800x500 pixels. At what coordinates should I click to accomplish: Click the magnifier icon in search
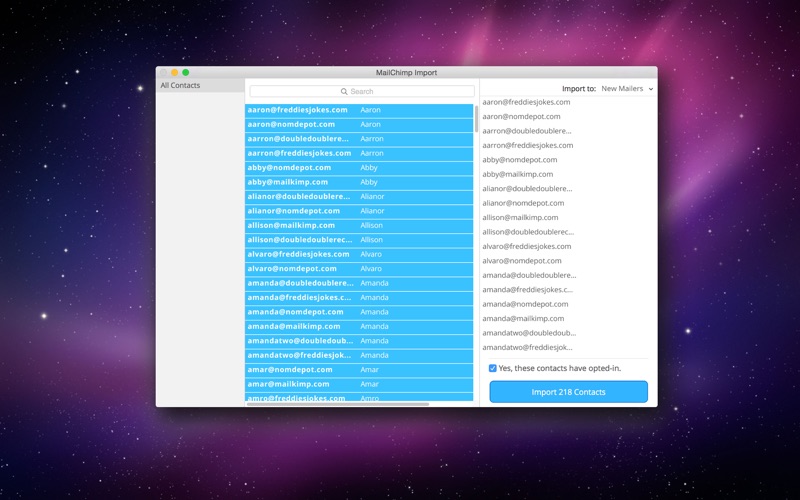344,91
